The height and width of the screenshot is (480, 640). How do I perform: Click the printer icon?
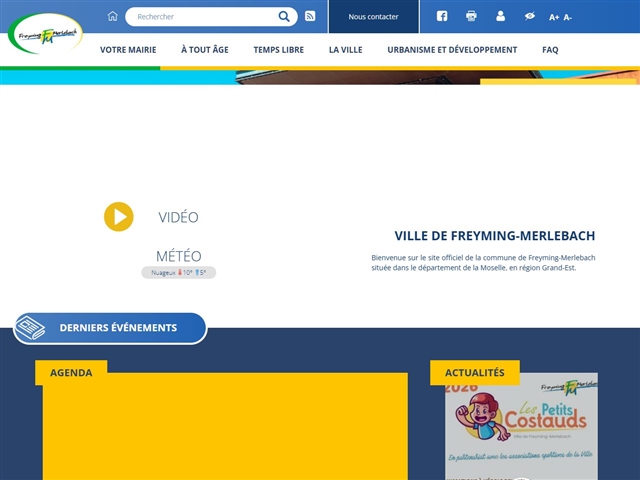point(471,17)
